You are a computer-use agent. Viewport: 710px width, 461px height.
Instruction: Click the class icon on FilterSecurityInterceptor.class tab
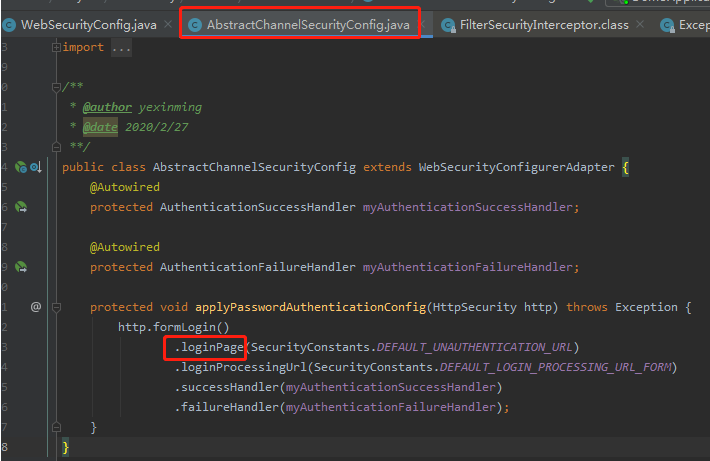pyautogui.click(x=448, y=25)
